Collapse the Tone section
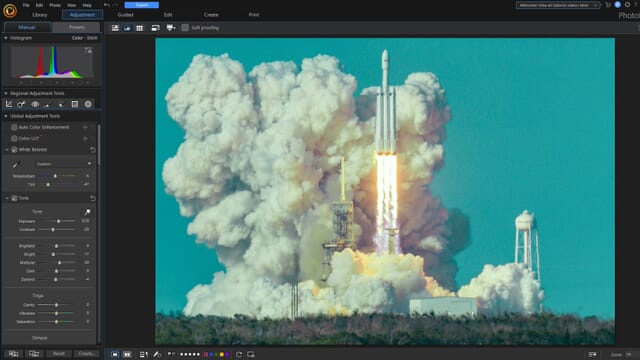The image size is (640, 360). coord(7,198)
